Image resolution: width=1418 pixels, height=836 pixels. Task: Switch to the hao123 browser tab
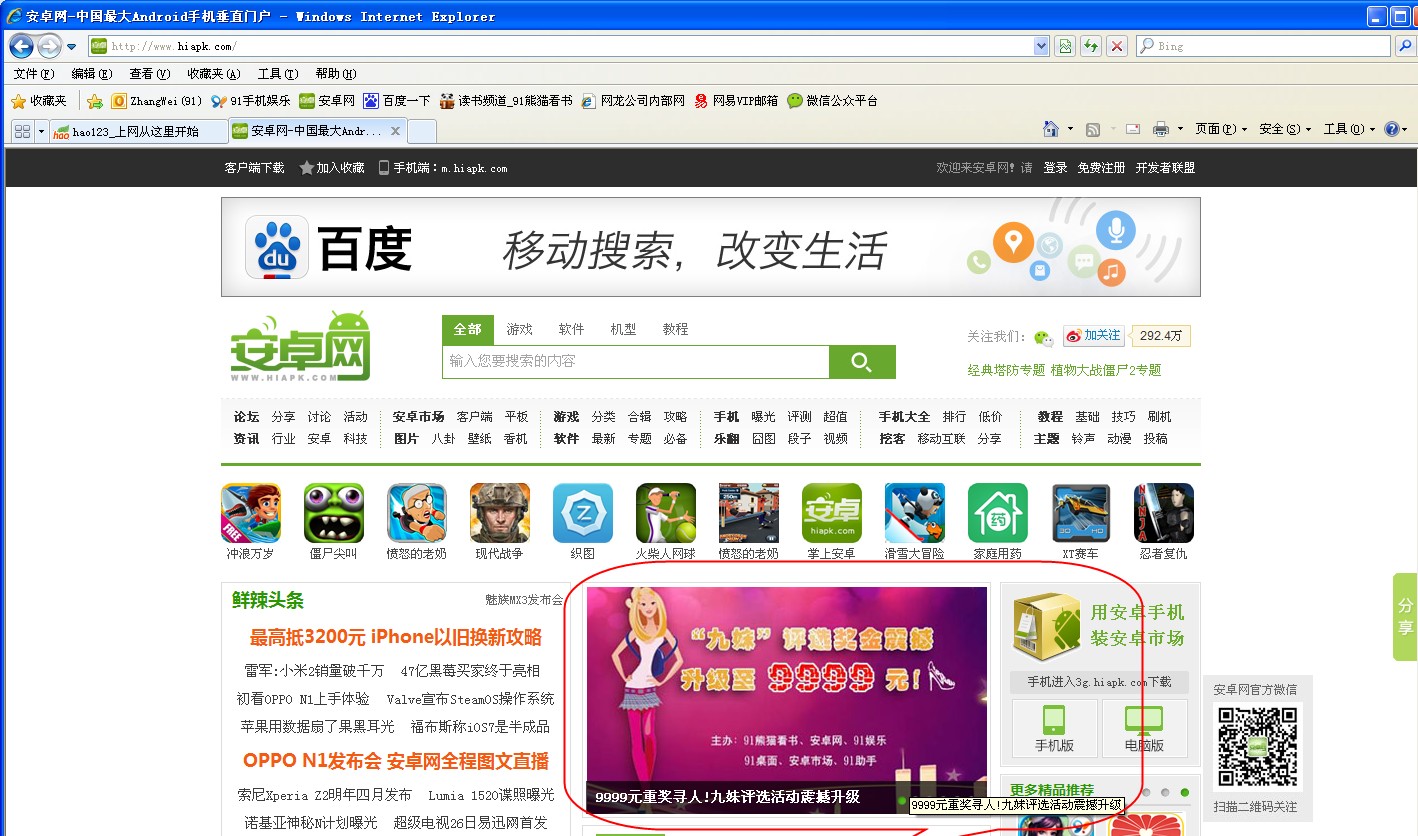click(138, 131)
